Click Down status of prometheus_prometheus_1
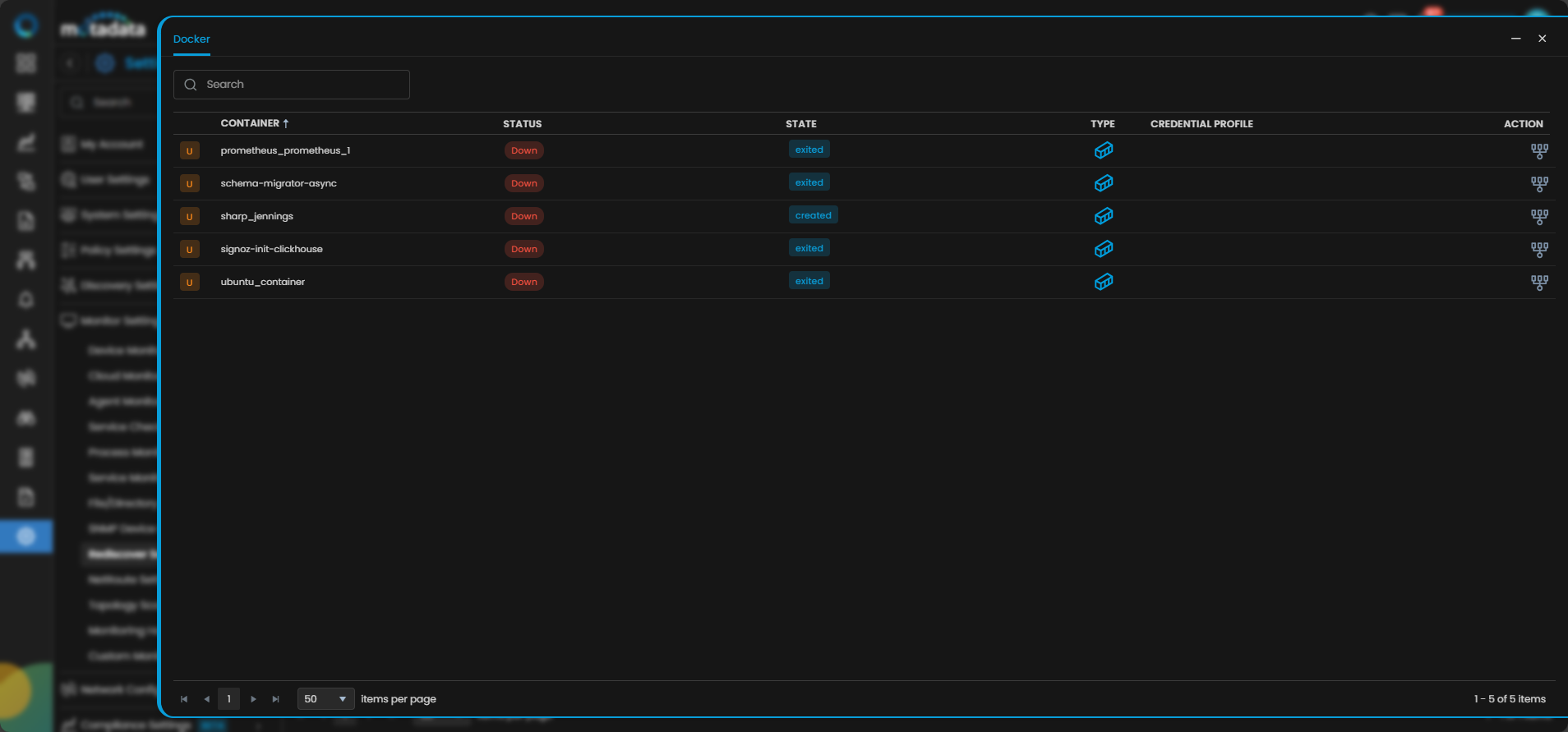The height and width of the screenshot is (732, 1568). point(524,150)
